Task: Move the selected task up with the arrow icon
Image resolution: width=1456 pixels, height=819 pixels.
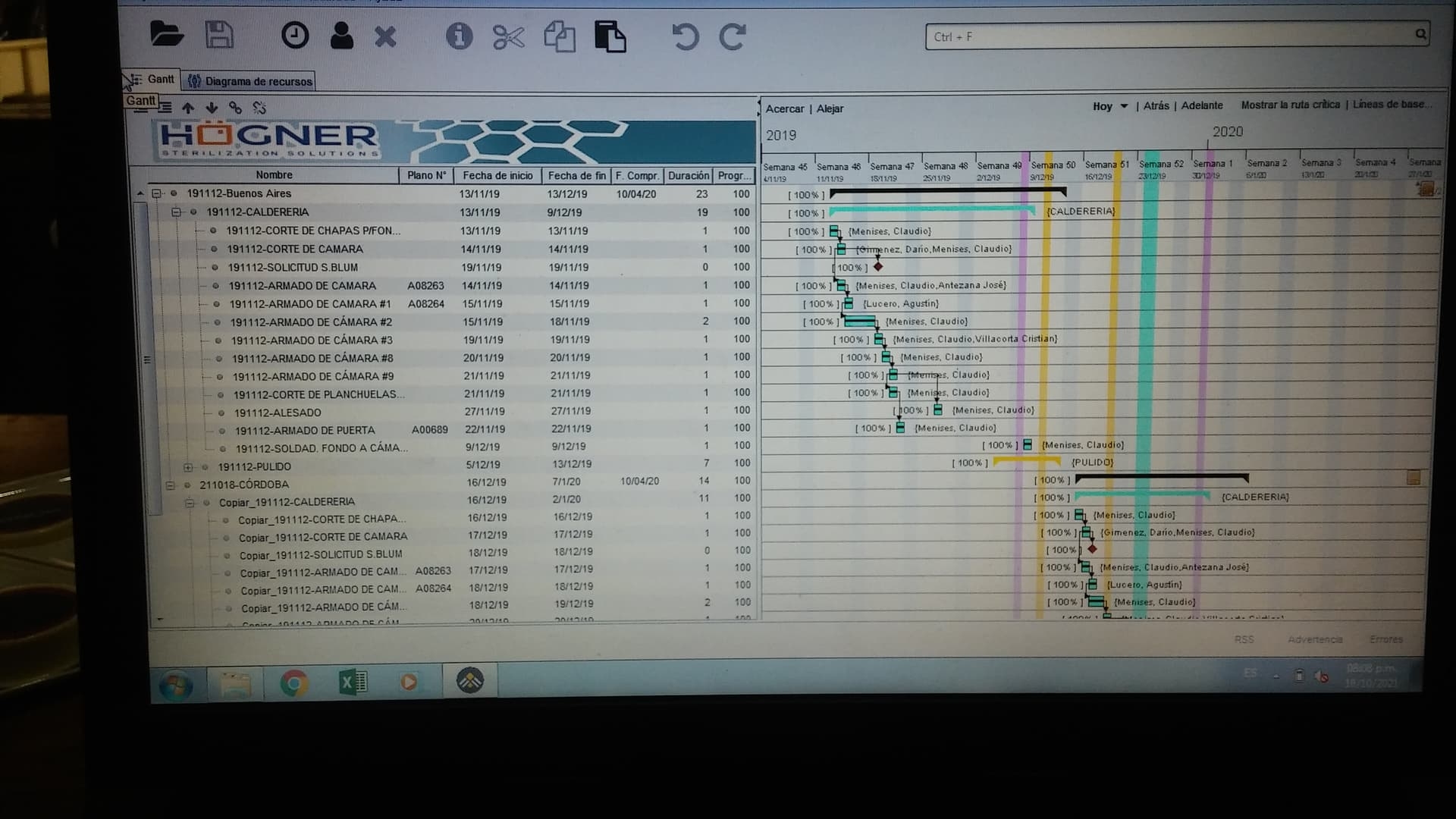Action: 188,108
